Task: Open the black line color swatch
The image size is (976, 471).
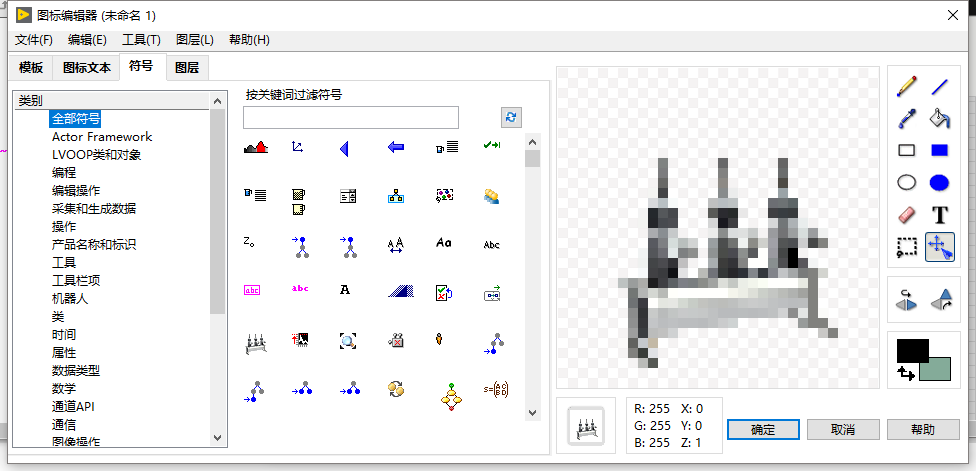Action: click(x=913, y=350)
